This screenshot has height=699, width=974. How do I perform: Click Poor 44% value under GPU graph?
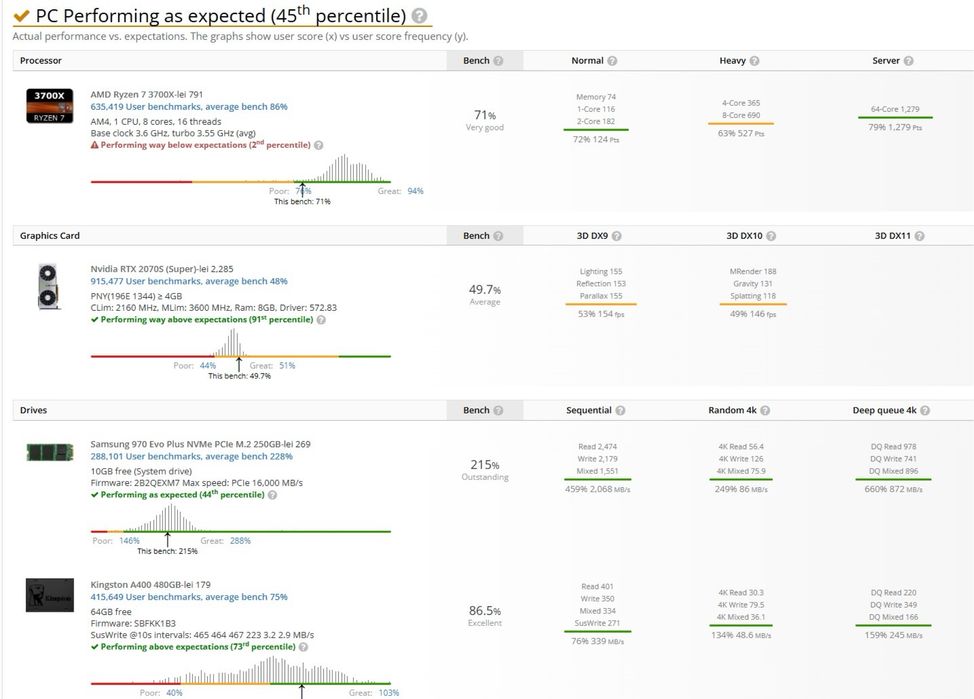(207, 366)
